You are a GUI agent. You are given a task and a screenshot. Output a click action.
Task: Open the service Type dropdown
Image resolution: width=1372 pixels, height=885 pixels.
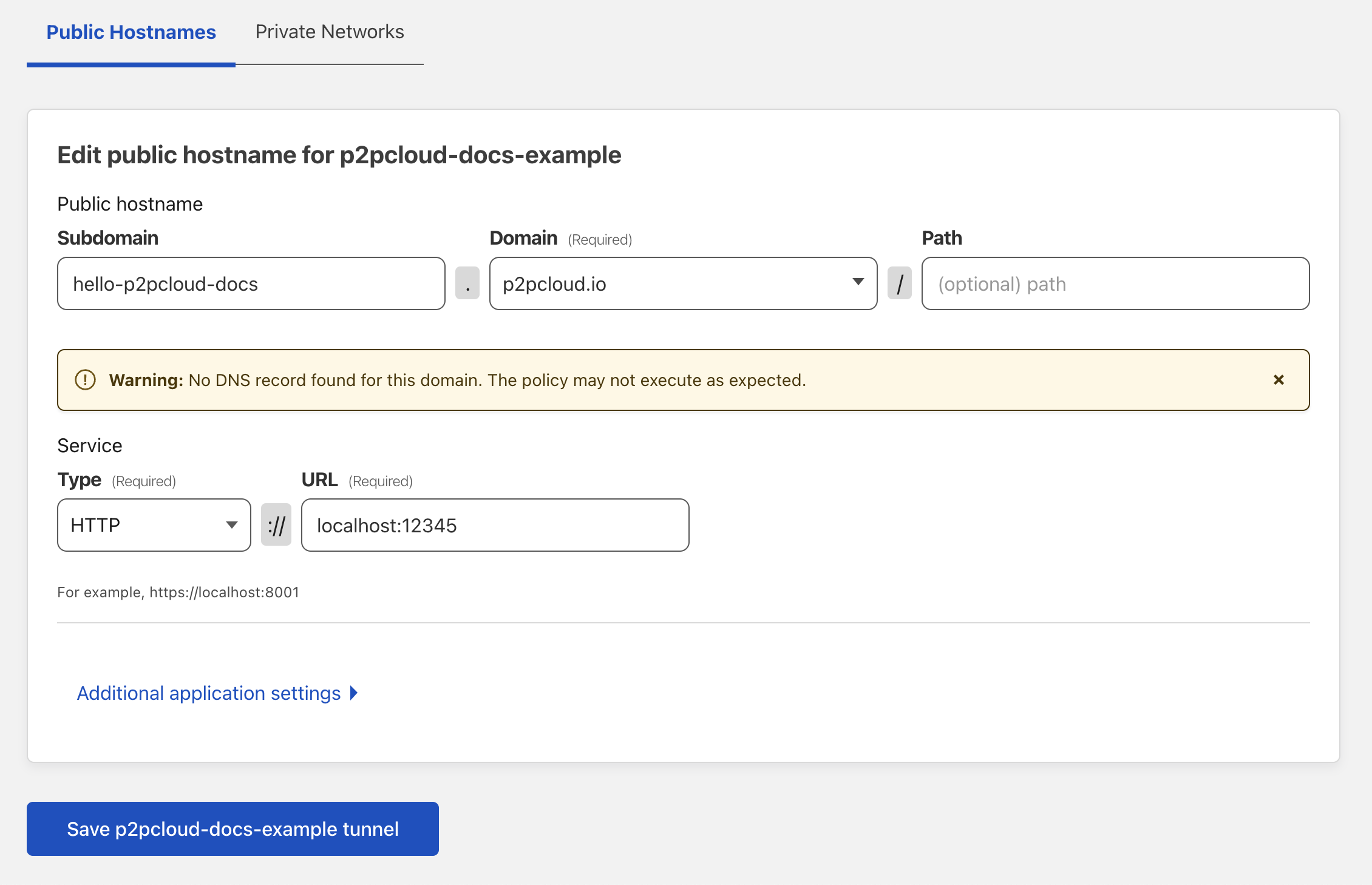point(231,524)
